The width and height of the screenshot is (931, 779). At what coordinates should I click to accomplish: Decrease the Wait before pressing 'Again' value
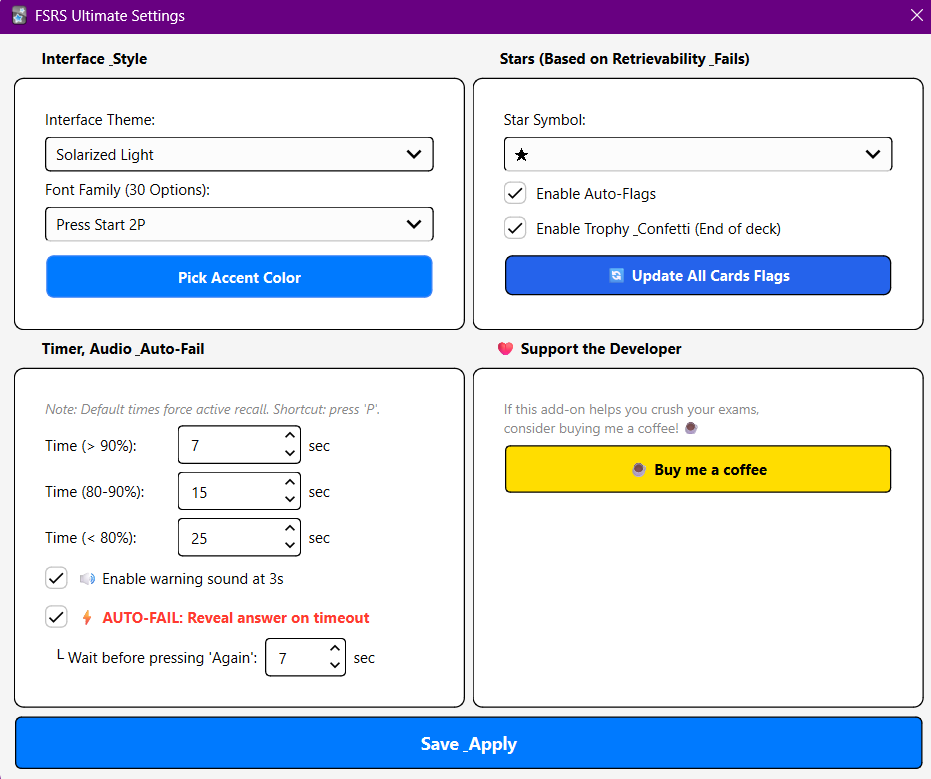point(335,666)
